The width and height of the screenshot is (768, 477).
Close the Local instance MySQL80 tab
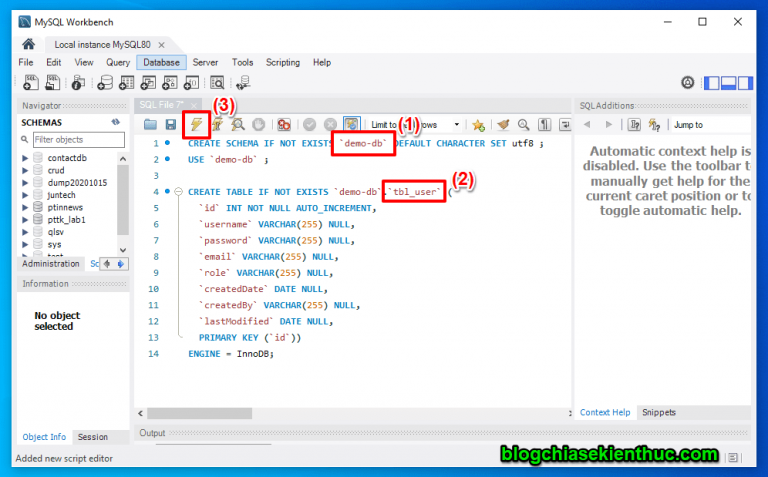pyautogui.click(x=161, y=45)
